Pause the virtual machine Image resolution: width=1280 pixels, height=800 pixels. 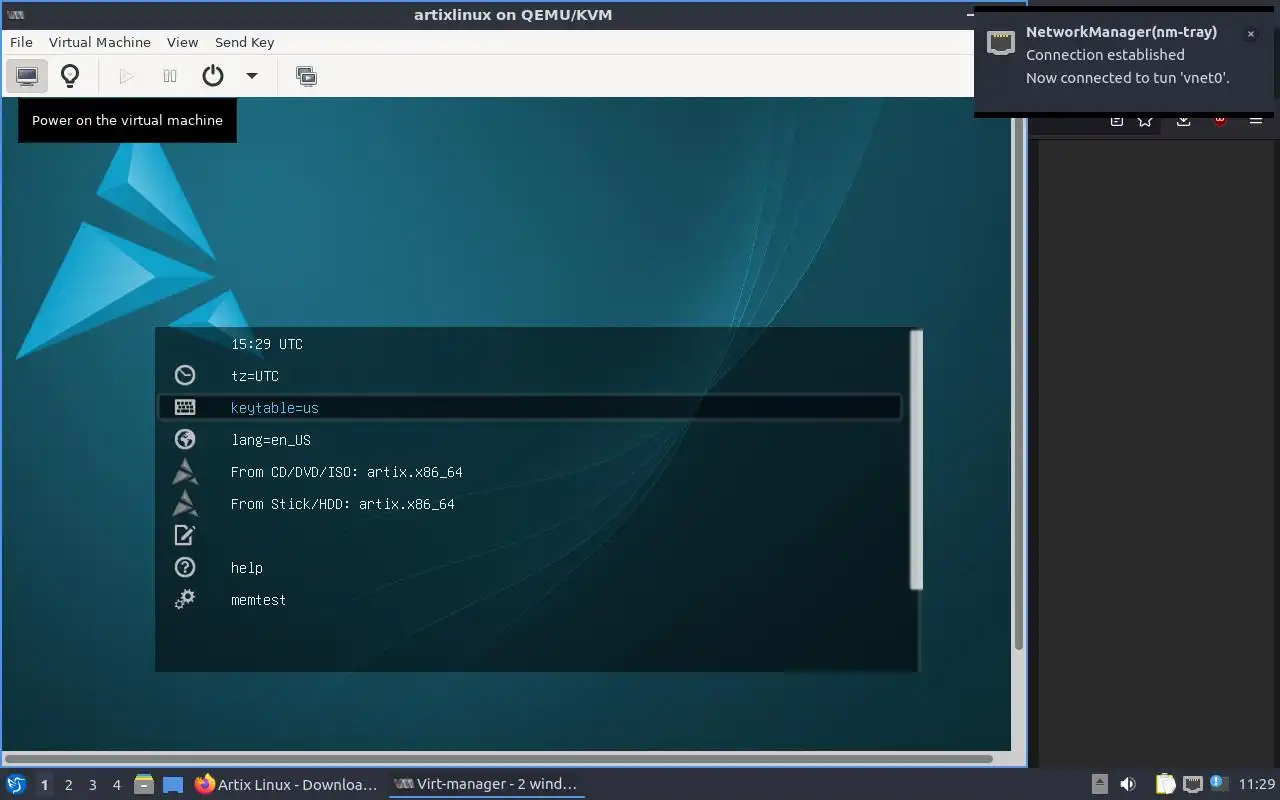click(x=170, y=76)
